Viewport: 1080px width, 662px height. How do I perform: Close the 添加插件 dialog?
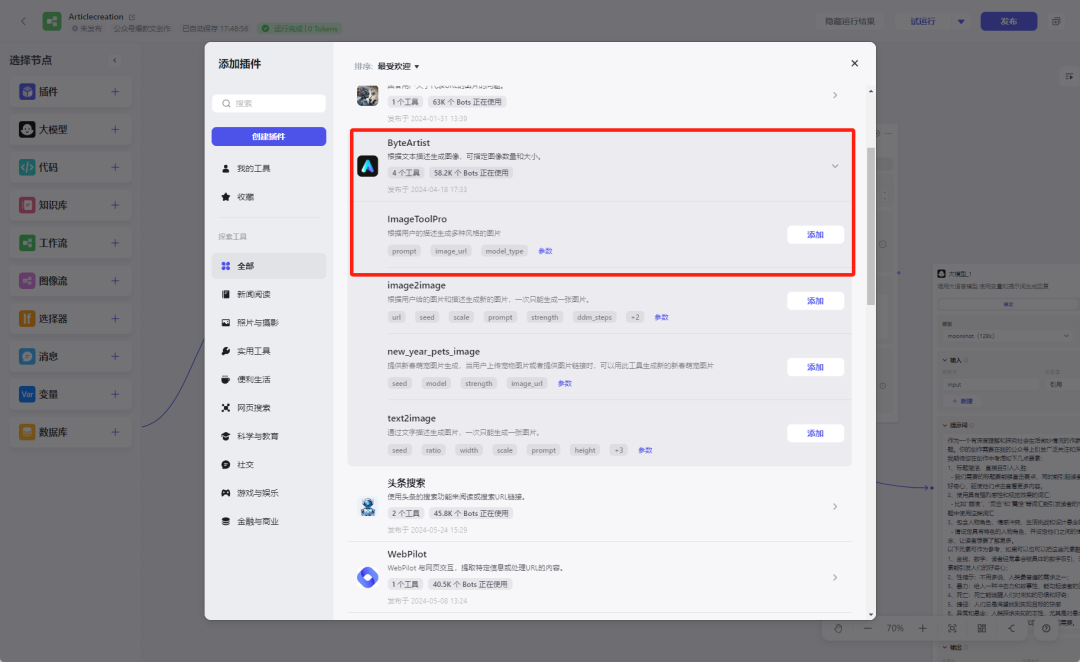point(855,63)
